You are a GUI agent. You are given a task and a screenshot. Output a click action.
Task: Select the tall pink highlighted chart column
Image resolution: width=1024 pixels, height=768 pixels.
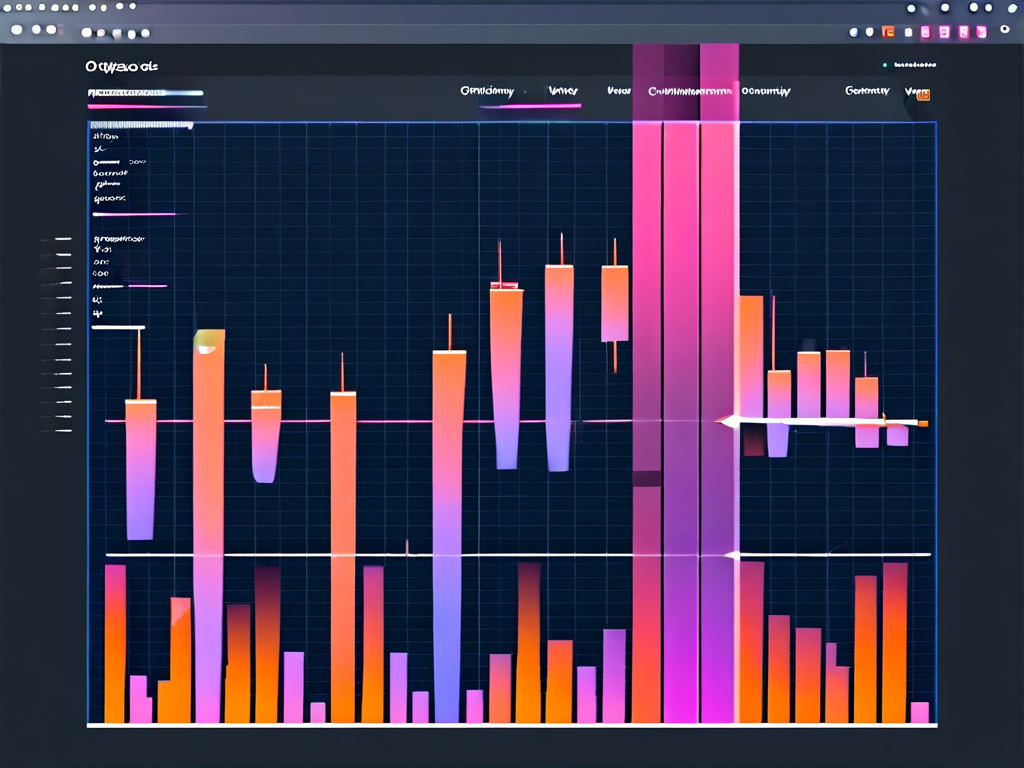(x=680, y=420)
